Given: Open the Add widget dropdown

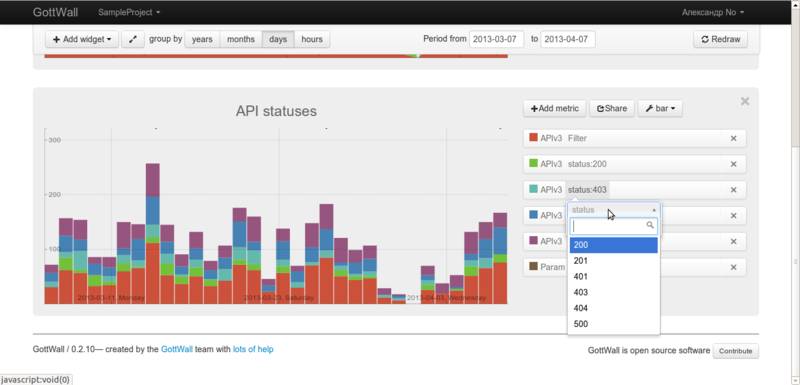Looking at the screenshot, I should coord(82,39).
